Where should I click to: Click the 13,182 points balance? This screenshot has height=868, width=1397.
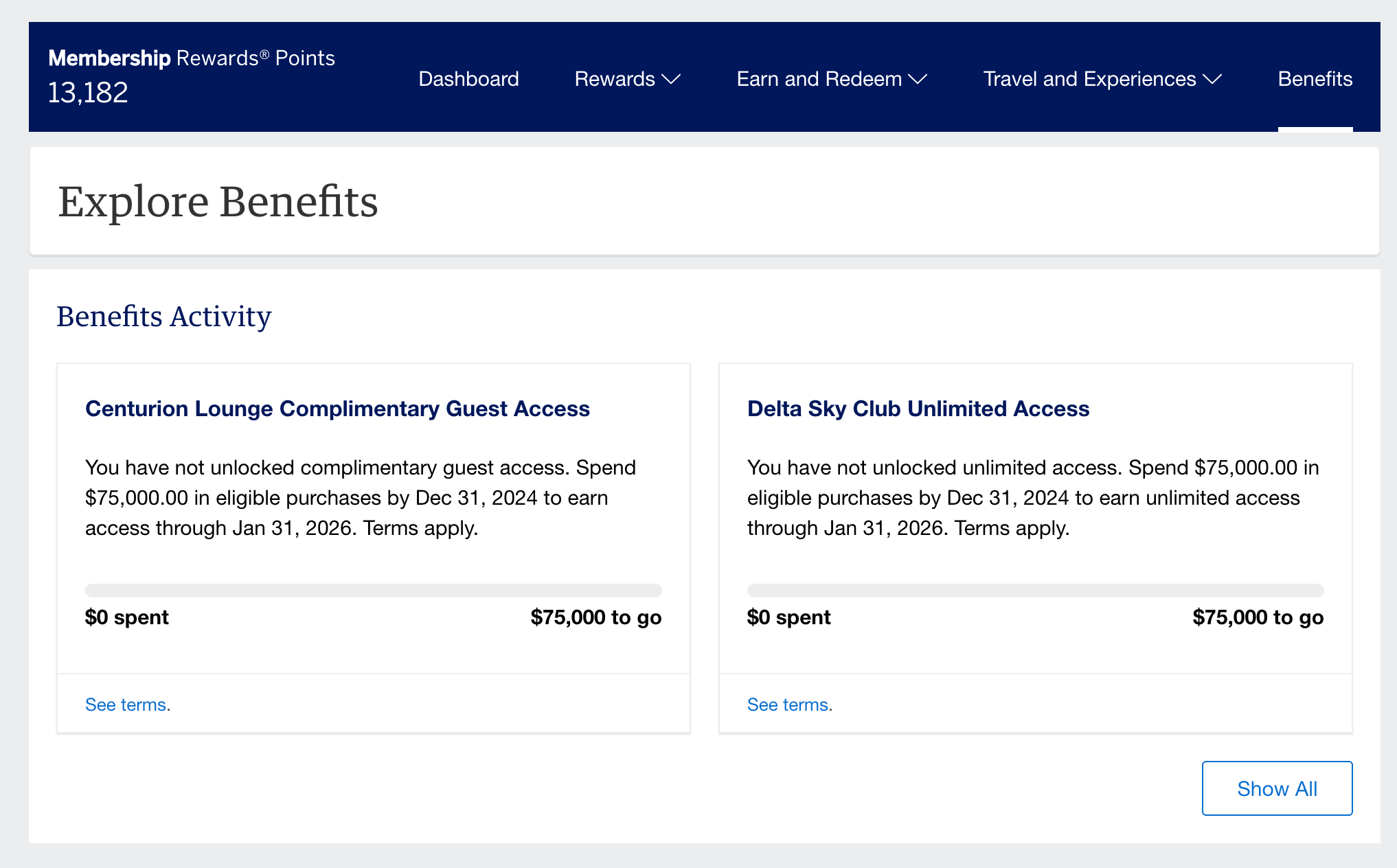coord(88,93)
